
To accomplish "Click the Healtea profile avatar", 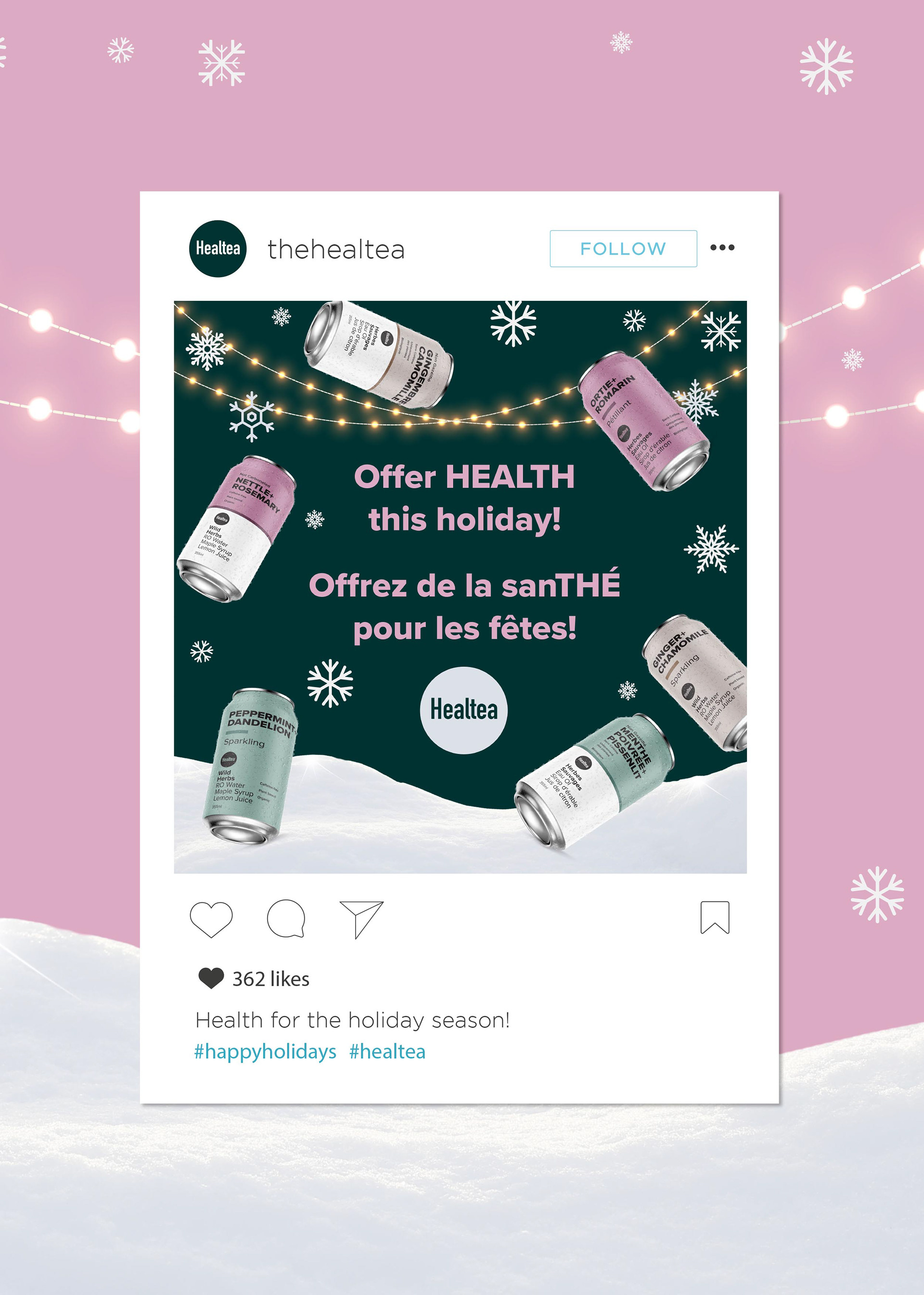I will (218, 249).
